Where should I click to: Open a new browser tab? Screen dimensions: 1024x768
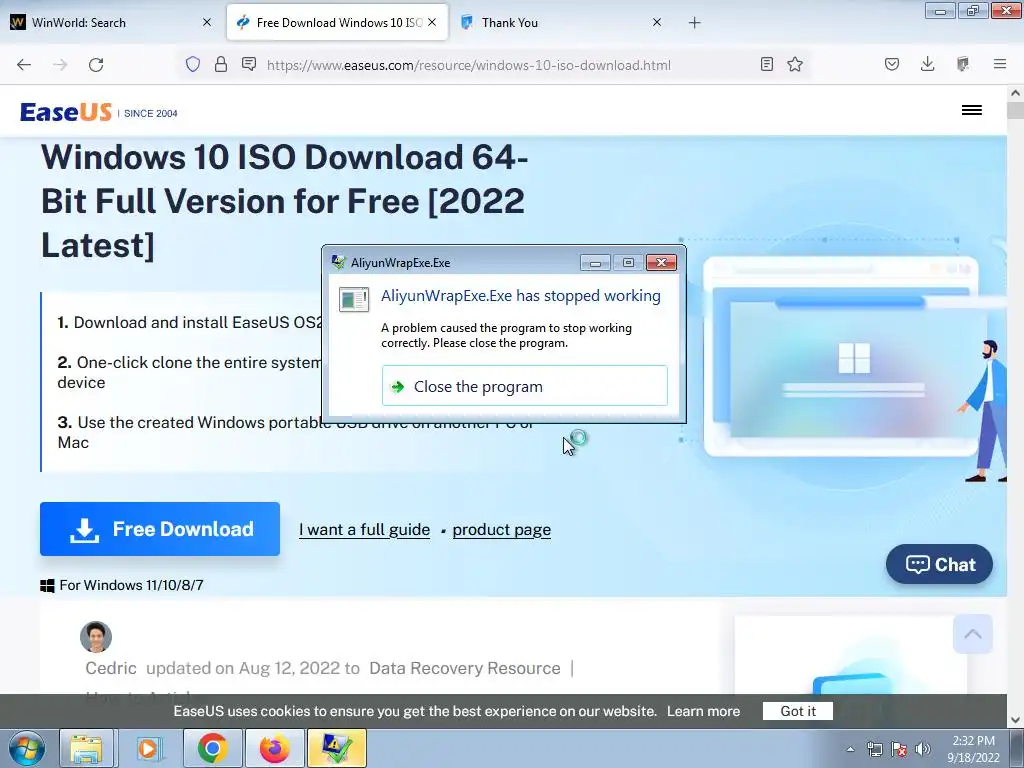694,23
